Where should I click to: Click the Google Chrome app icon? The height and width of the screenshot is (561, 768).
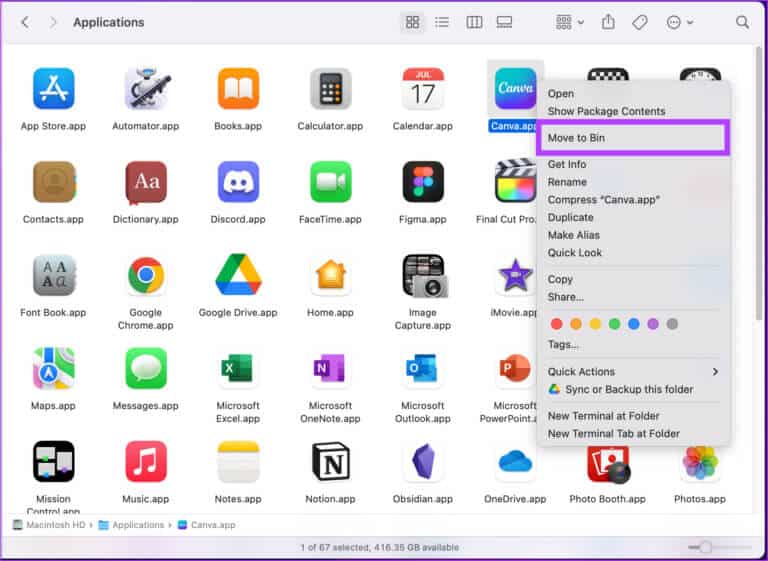coord(146,275)
